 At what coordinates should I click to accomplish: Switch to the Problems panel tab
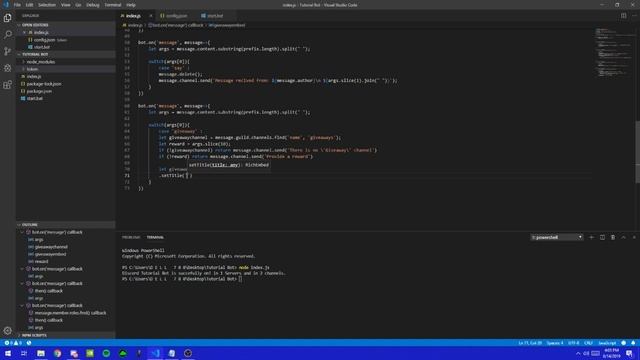tap(131, 237)
